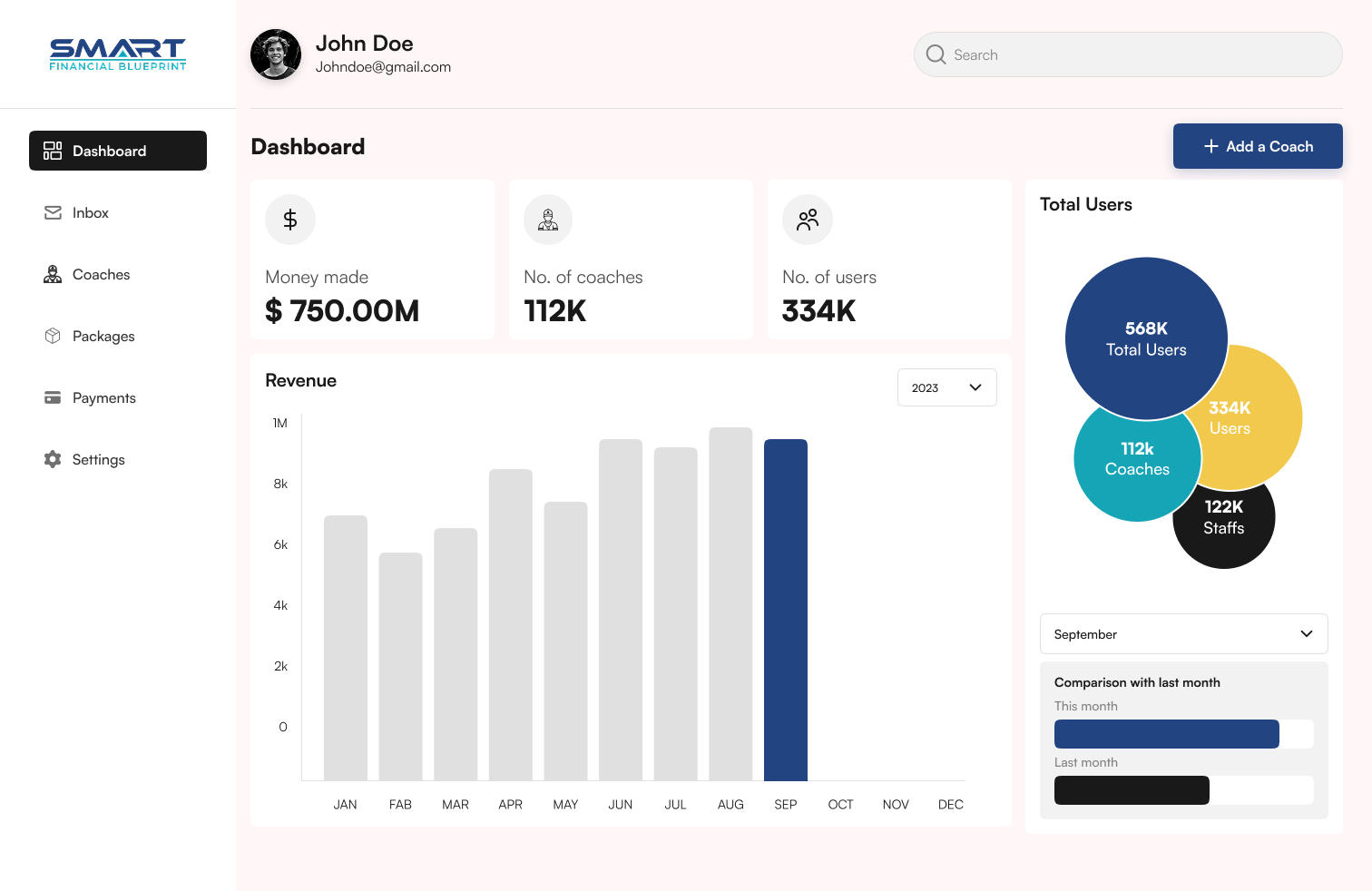Click the chevron arrow in the year selector
This screenshot has width=1372, height=891.
[x=975, y=387]
